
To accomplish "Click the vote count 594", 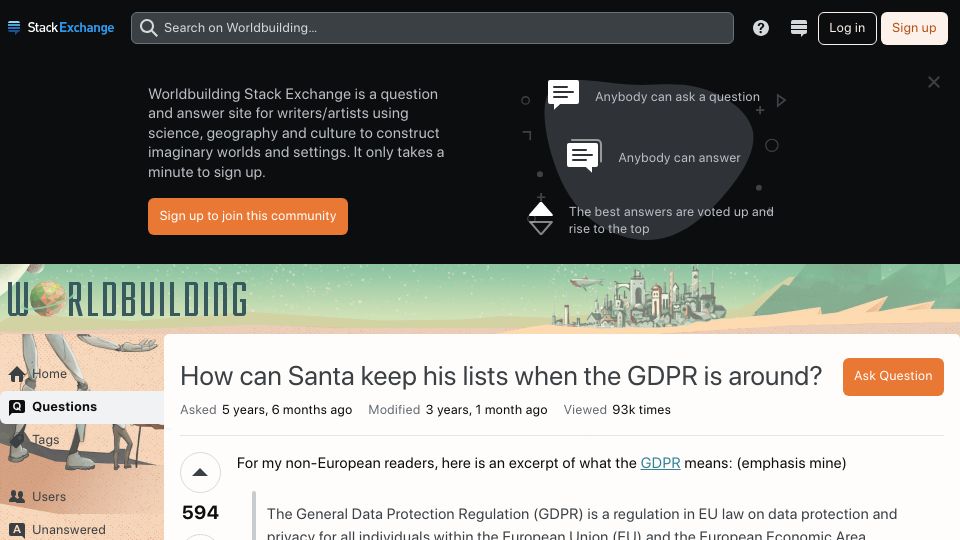I will point(200,512).
